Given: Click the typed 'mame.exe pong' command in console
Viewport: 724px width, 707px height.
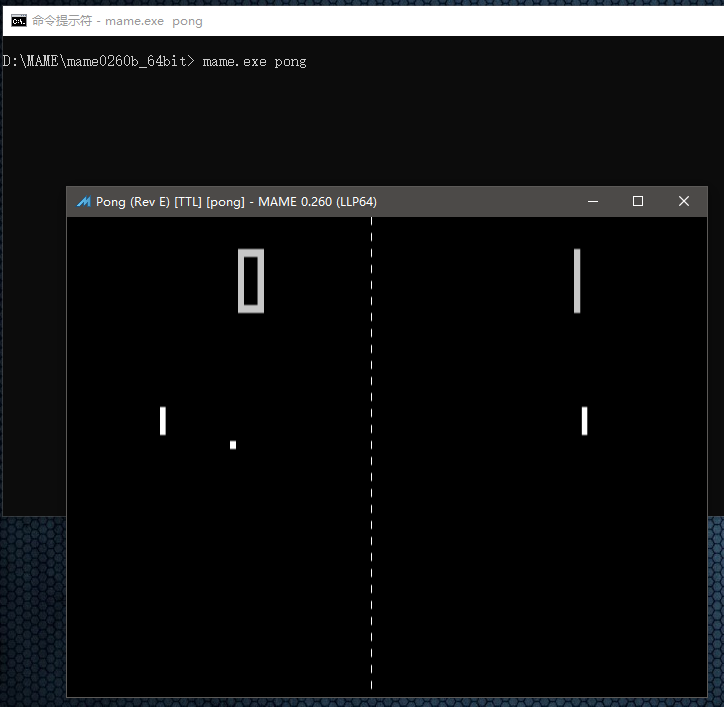Looking at the screenshot, I should (254, 62).
